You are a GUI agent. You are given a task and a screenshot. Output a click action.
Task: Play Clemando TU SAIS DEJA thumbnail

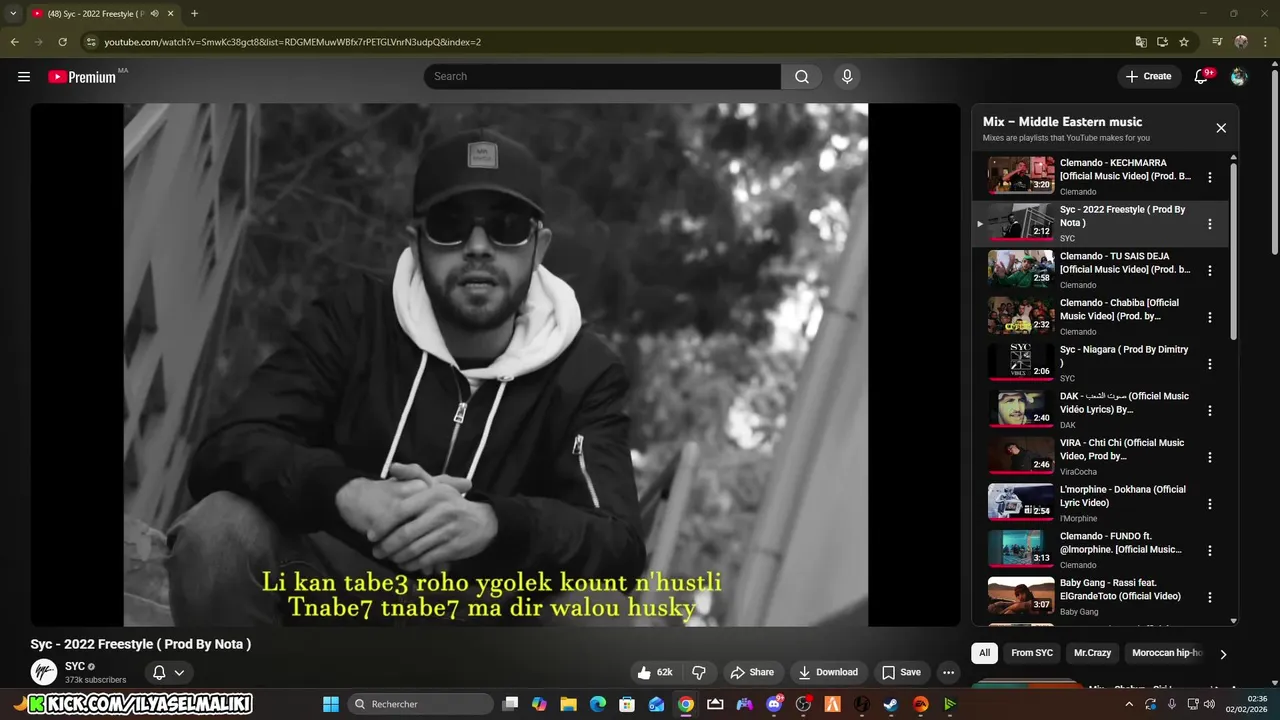pos(1021,268)
